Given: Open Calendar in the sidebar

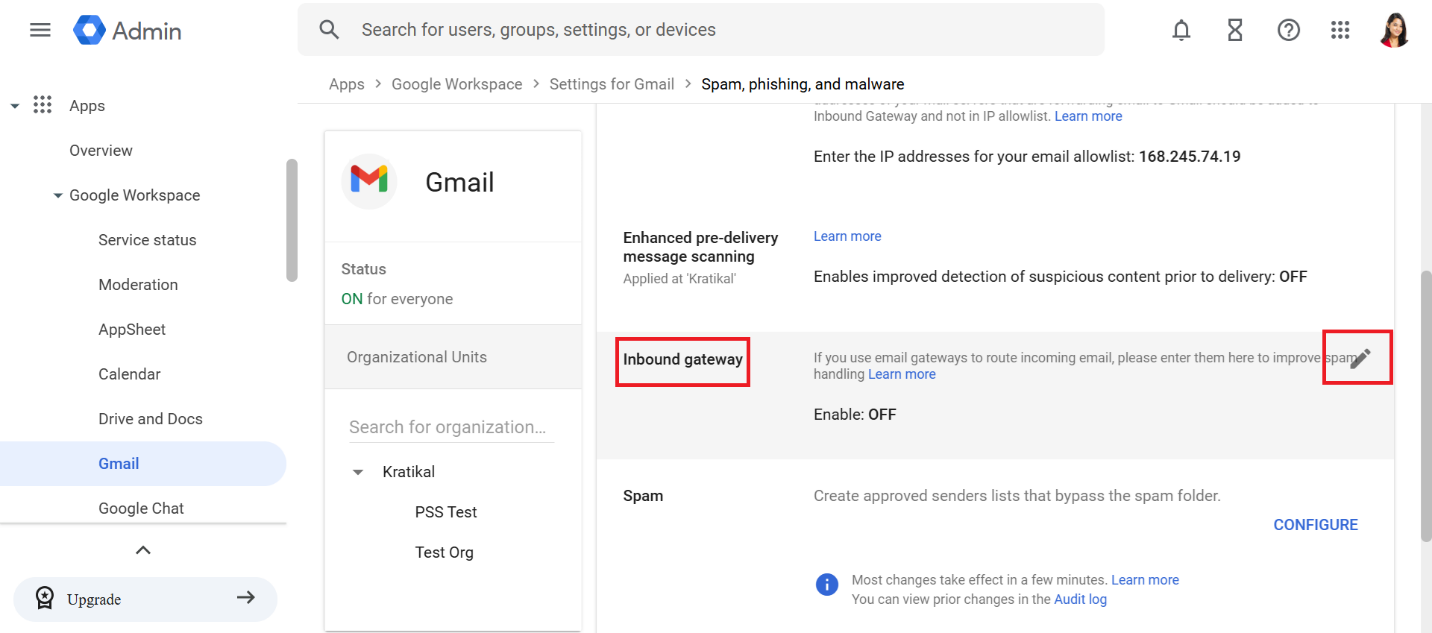Looking at the screenshot, I should [129, 374].
